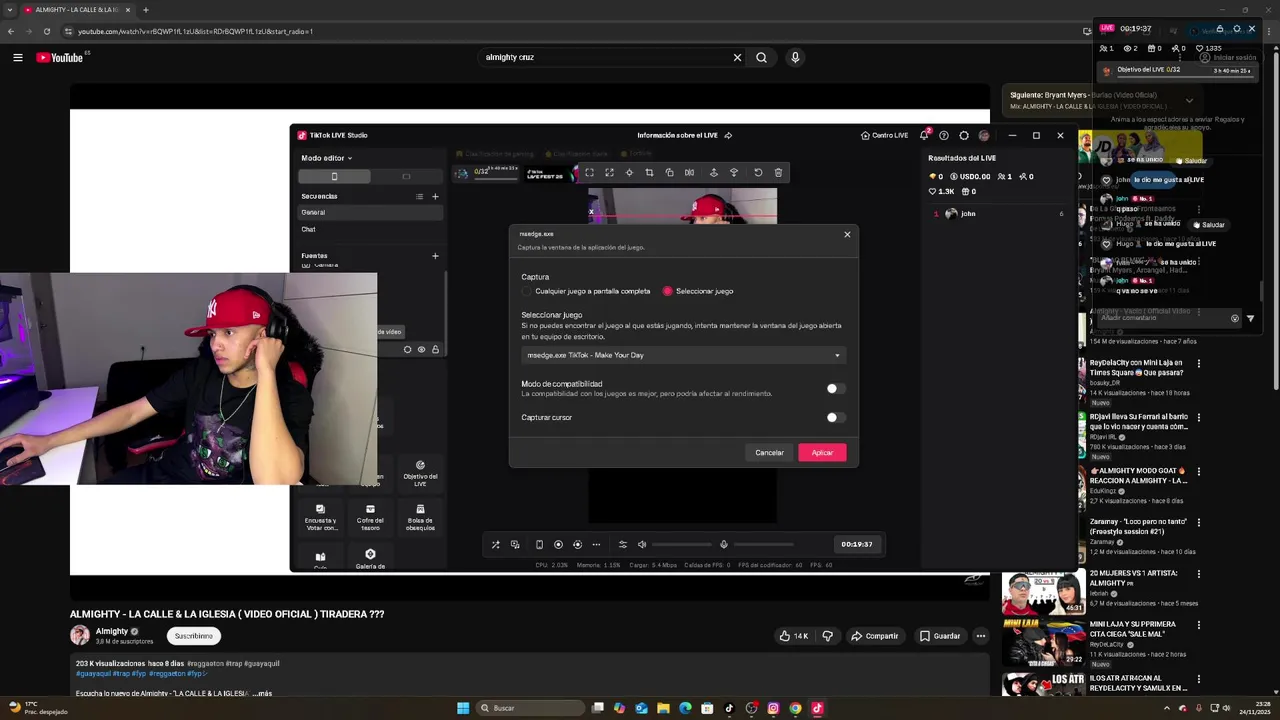Click the magic wand effects icon in the bottom bar
The width and height of the screenshot is (1280, 720).
(495, 544)
